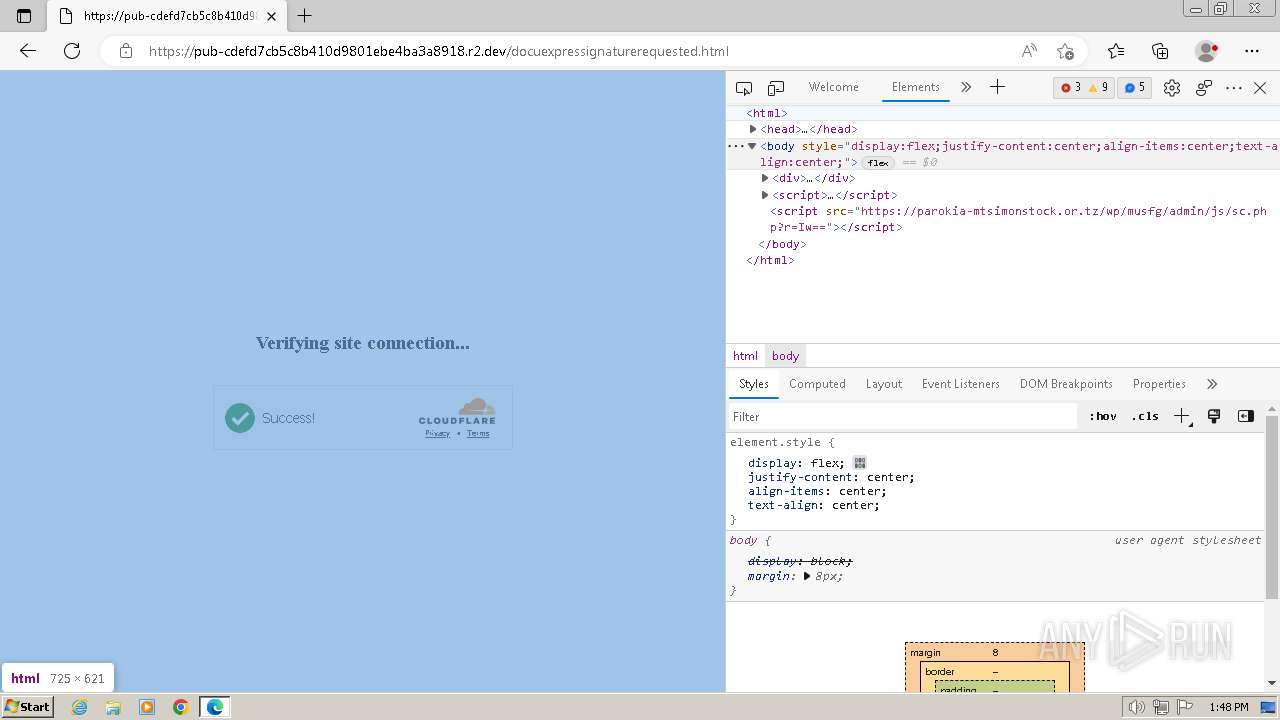Click the address bar URL

click(438, 51)
